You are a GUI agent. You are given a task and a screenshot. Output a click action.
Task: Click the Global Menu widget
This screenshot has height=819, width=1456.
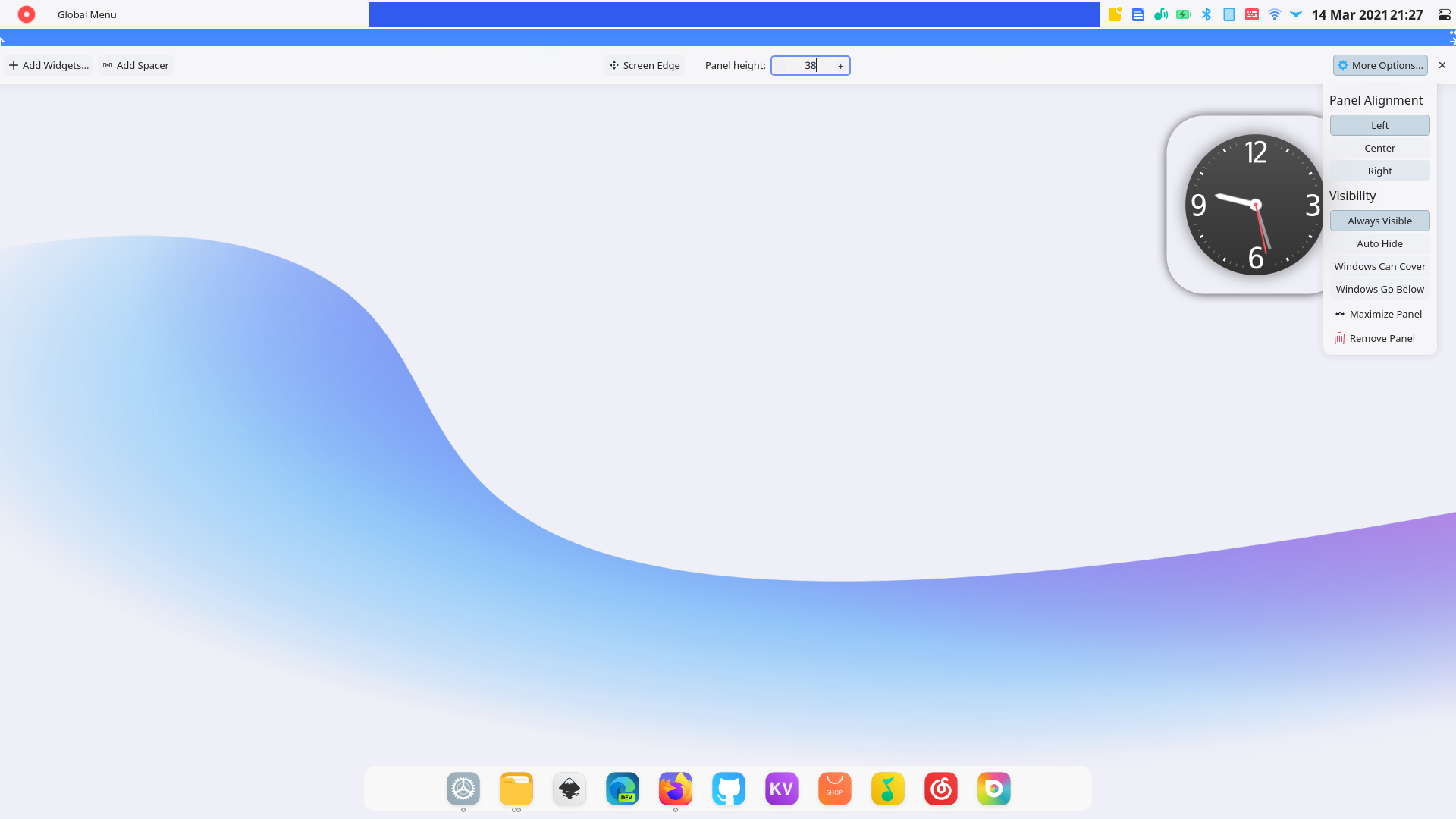pos(87,14)
